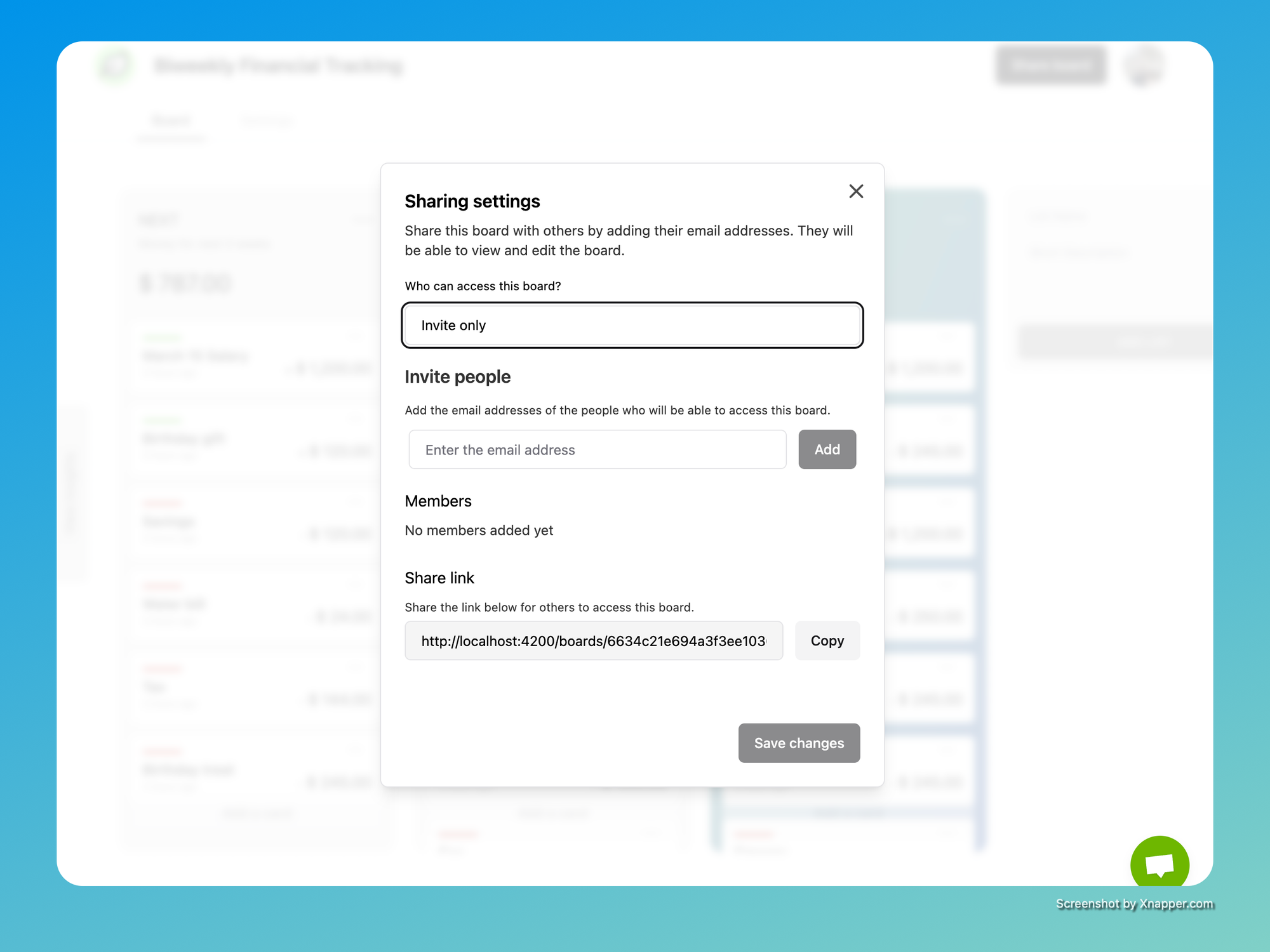1270x952 pixels.
Task: Switch to the blurred Board tab
Action: pyautogui.click(x=171, y=121)
